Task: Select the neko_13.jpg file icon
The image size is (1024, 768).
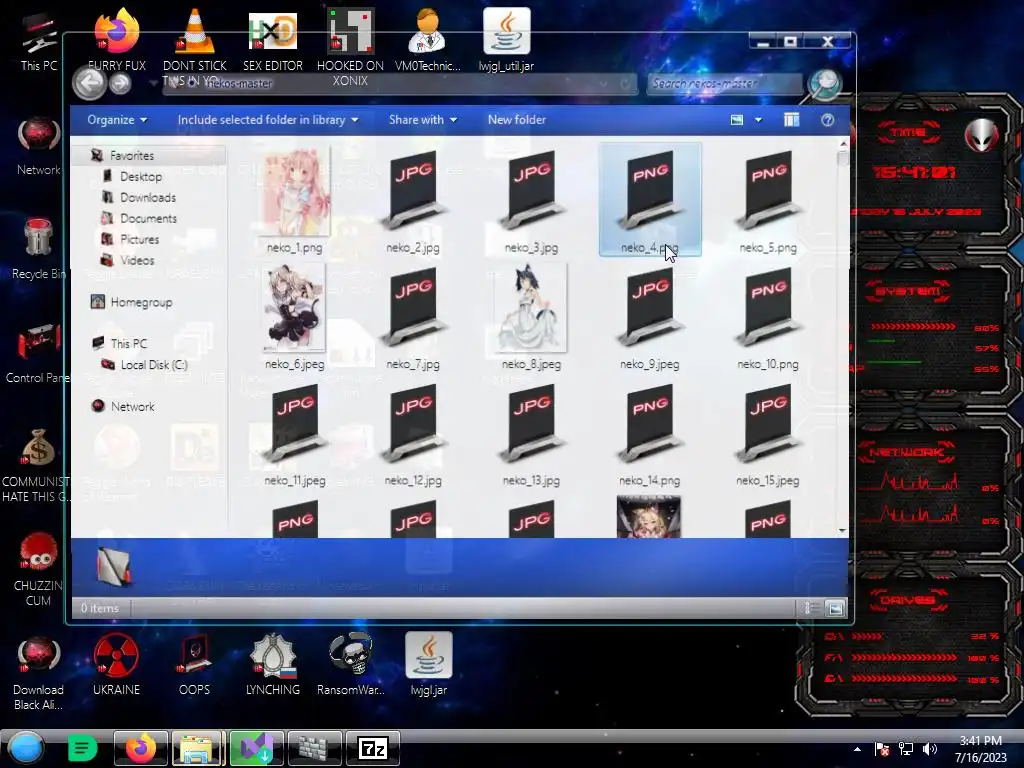Action: [532, 423]
